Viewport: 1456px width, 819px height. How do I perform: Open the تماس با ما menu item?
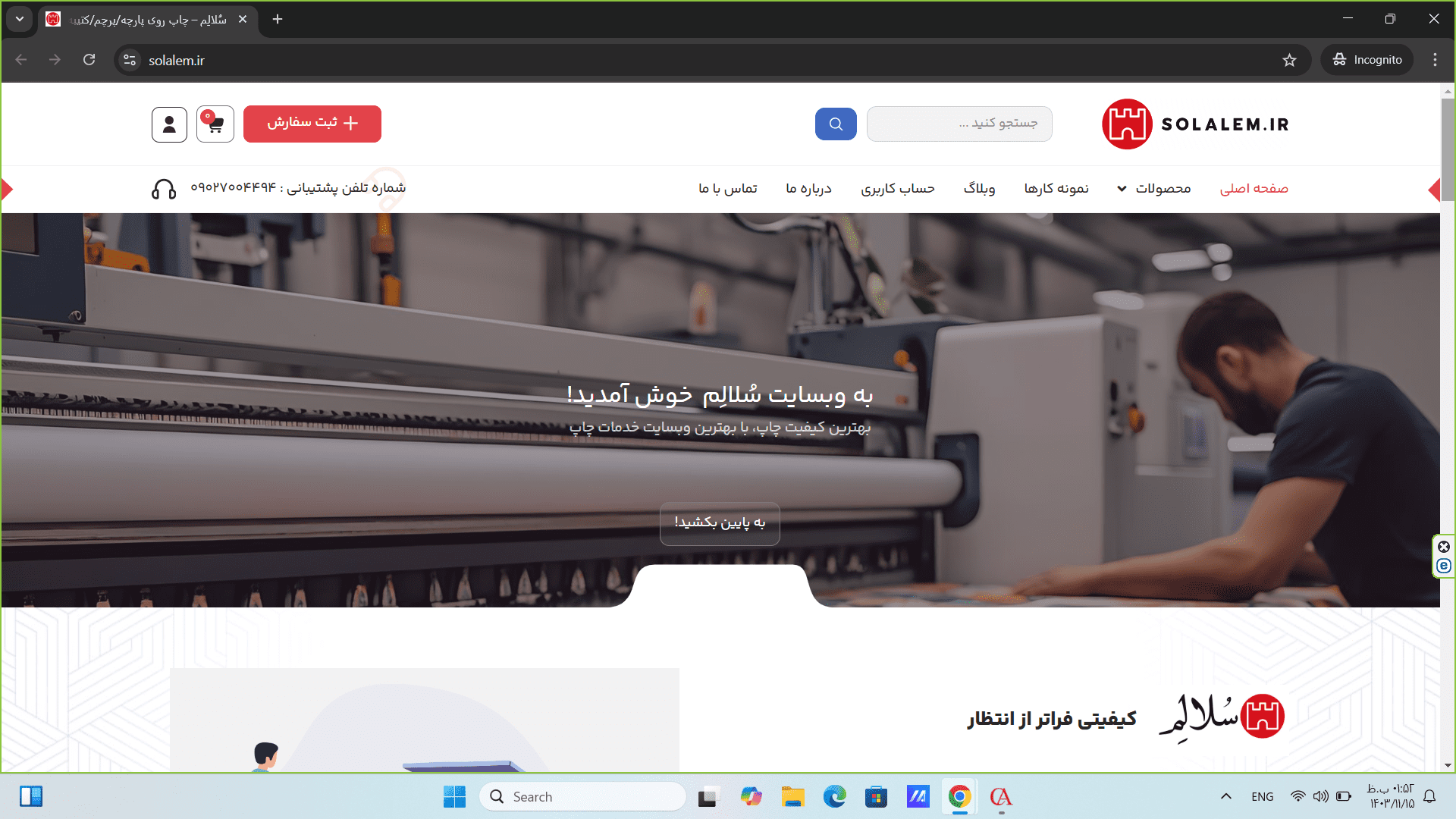(728, 188)
